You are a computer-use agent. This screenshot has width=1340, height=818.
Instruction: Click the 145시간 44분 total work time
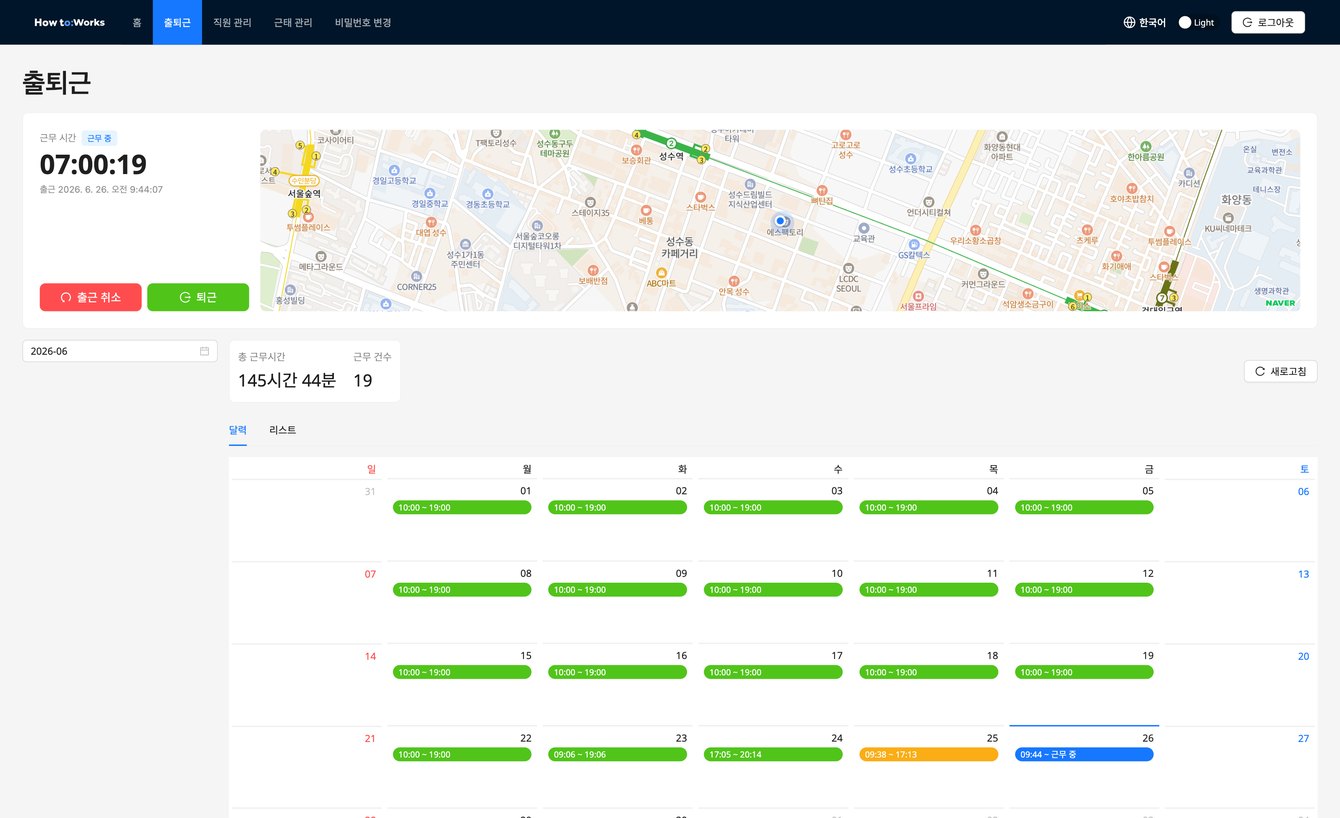coord(287,380)
